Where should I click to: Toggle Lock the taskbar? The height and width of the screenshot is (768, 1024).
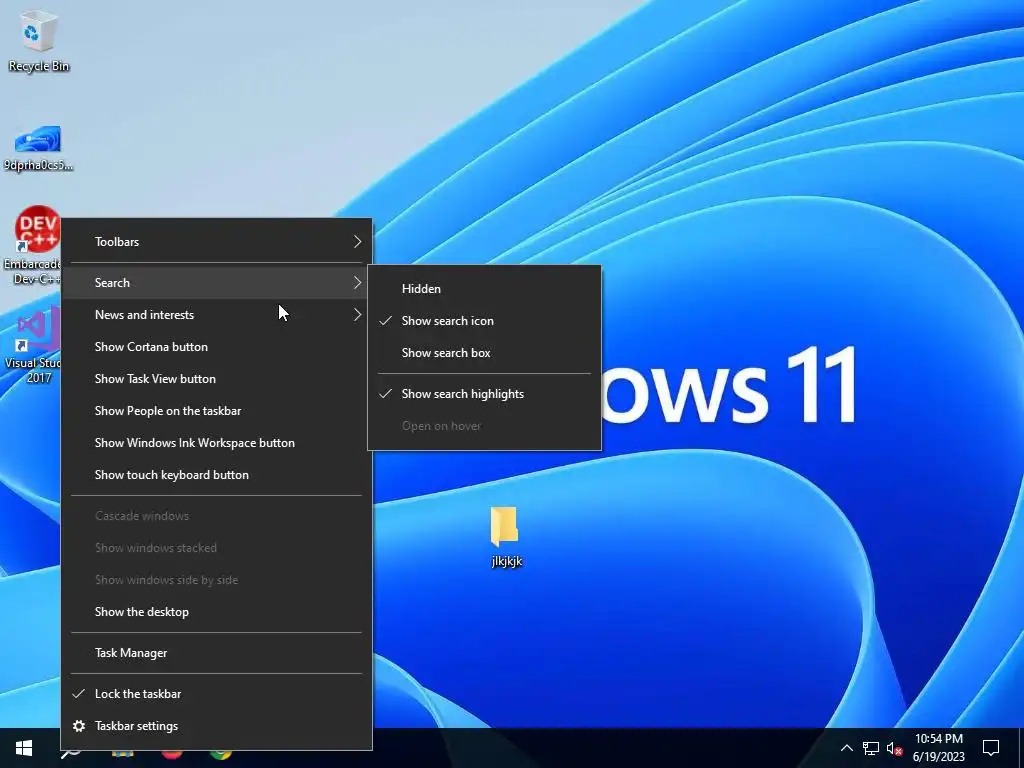click(x=216, y=694)
